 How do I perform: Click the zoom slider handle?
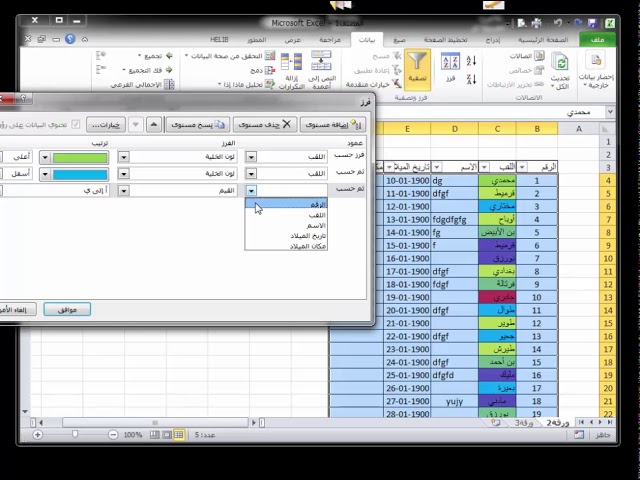click(x=75, y=434)
